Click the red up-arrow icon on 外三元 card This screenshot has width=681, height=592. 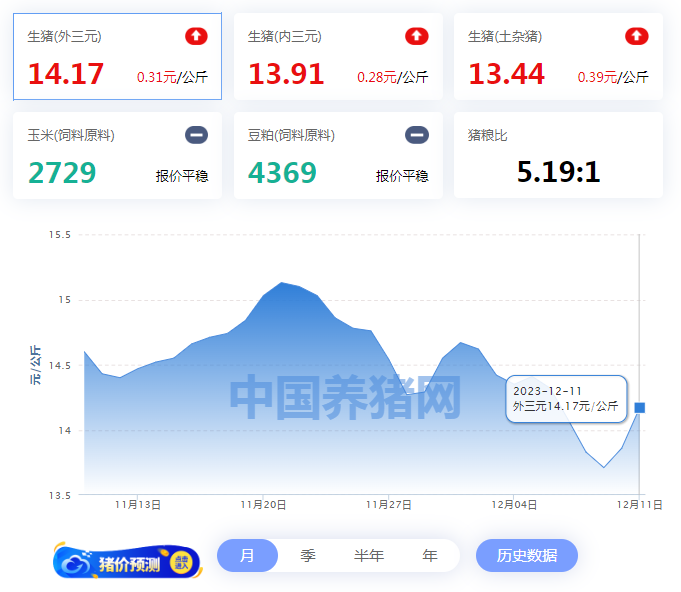click(196, 36)
